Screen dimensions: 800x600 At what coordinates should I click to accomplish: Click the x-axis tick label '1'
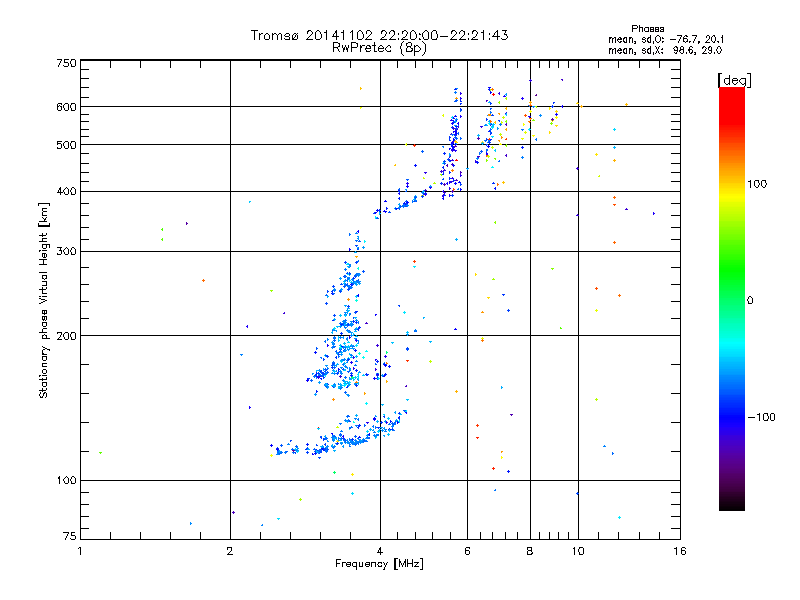tap(80, 551)
